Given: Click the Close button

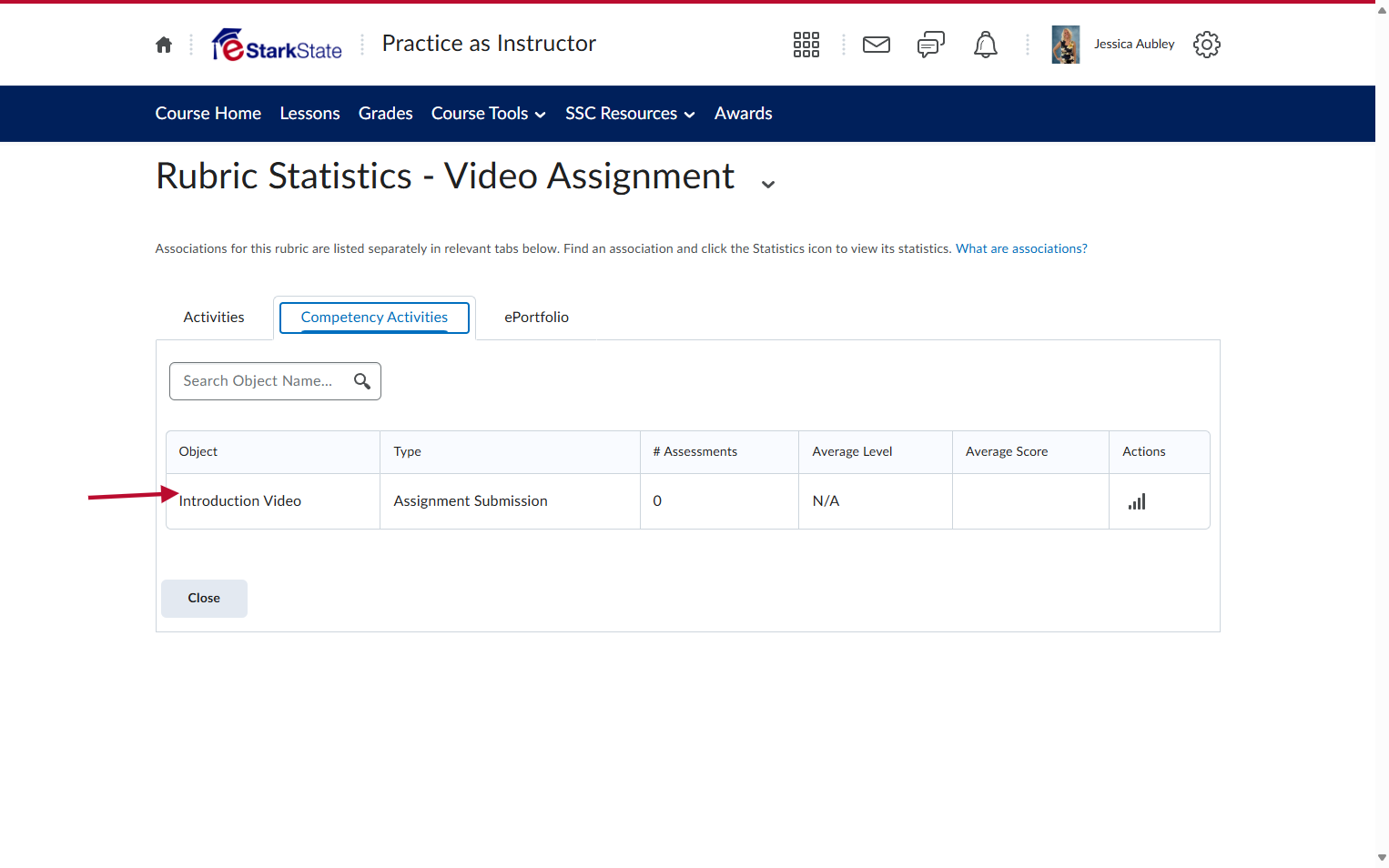Looking at the screenshot, I should pos(204,599).
